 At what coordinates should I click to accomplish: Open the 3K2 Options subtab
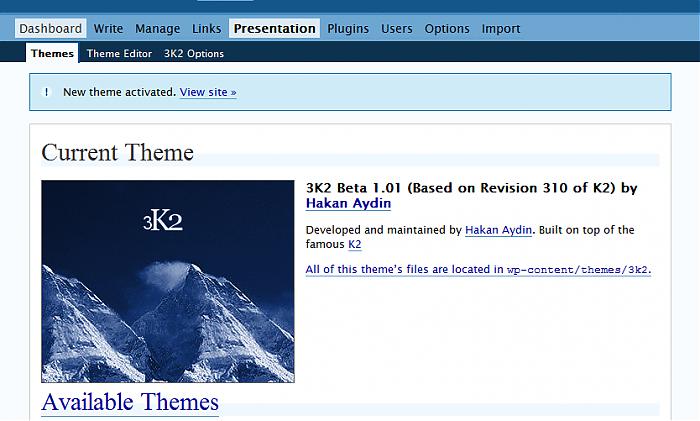click(194, 54)
